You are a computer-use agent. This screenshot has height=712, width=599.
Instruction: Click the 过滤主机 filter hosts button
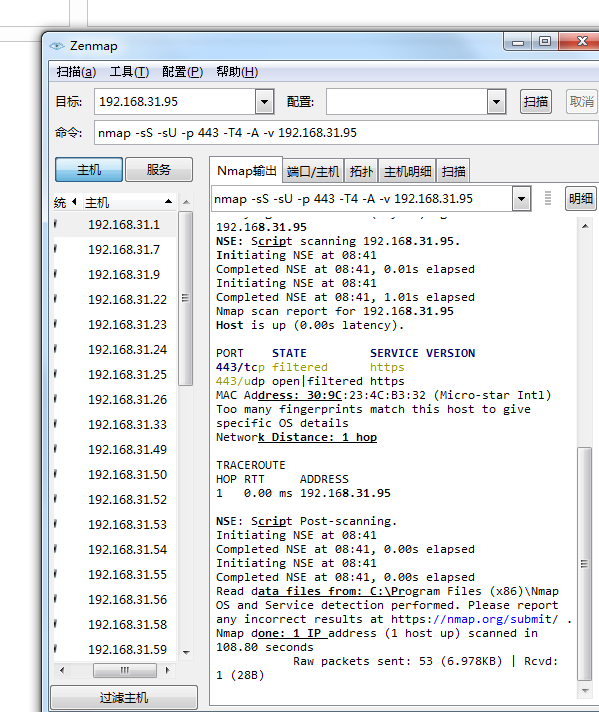coord(124,697)
